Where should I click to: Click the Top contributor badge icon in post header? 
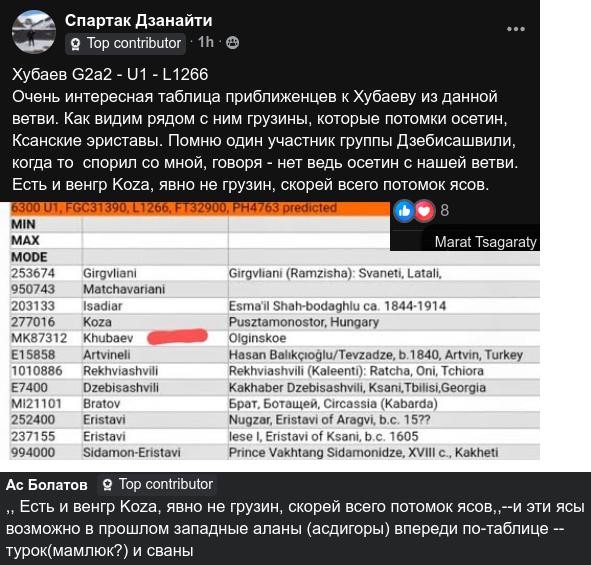(75, 44)
